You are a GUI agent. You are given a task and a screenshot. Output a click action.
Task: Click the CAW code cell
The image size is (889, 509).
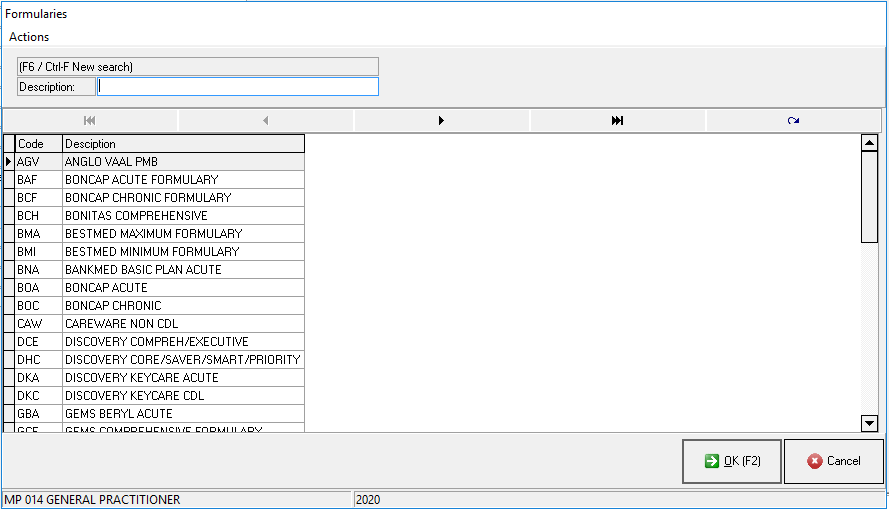coord(39,324)
